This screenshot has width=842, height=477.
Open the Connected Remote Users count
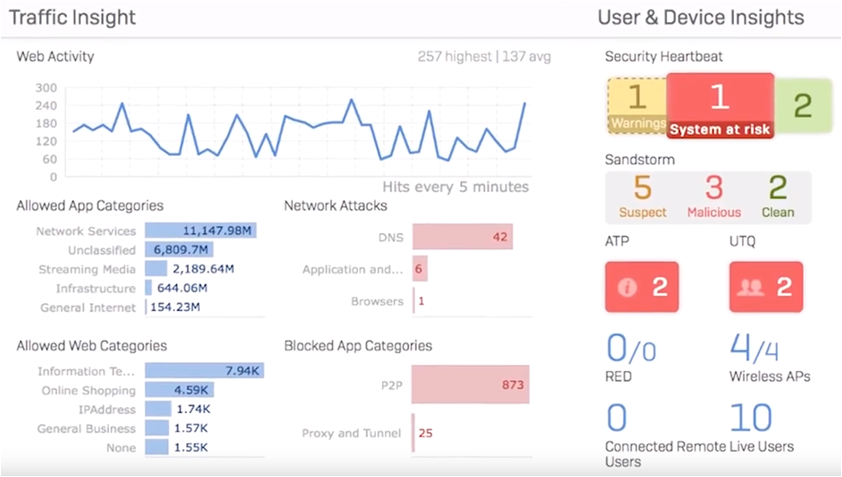tap(618, 418)
